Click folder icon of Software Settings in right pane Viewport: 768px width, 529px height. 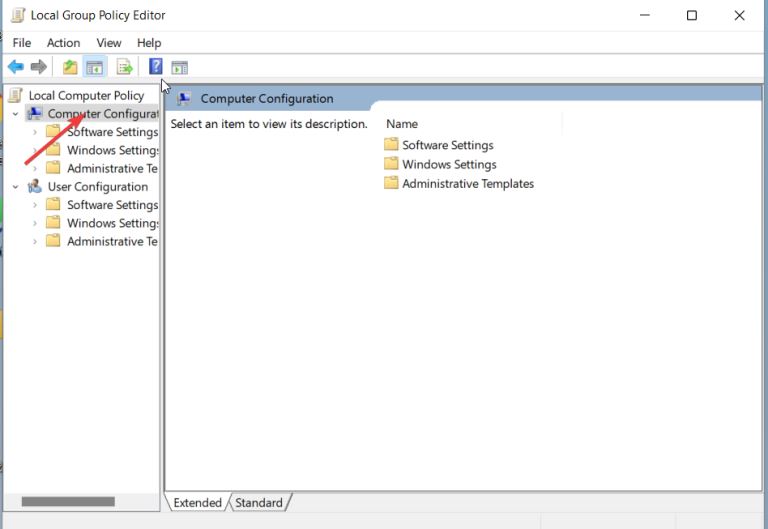pos(391,144)
